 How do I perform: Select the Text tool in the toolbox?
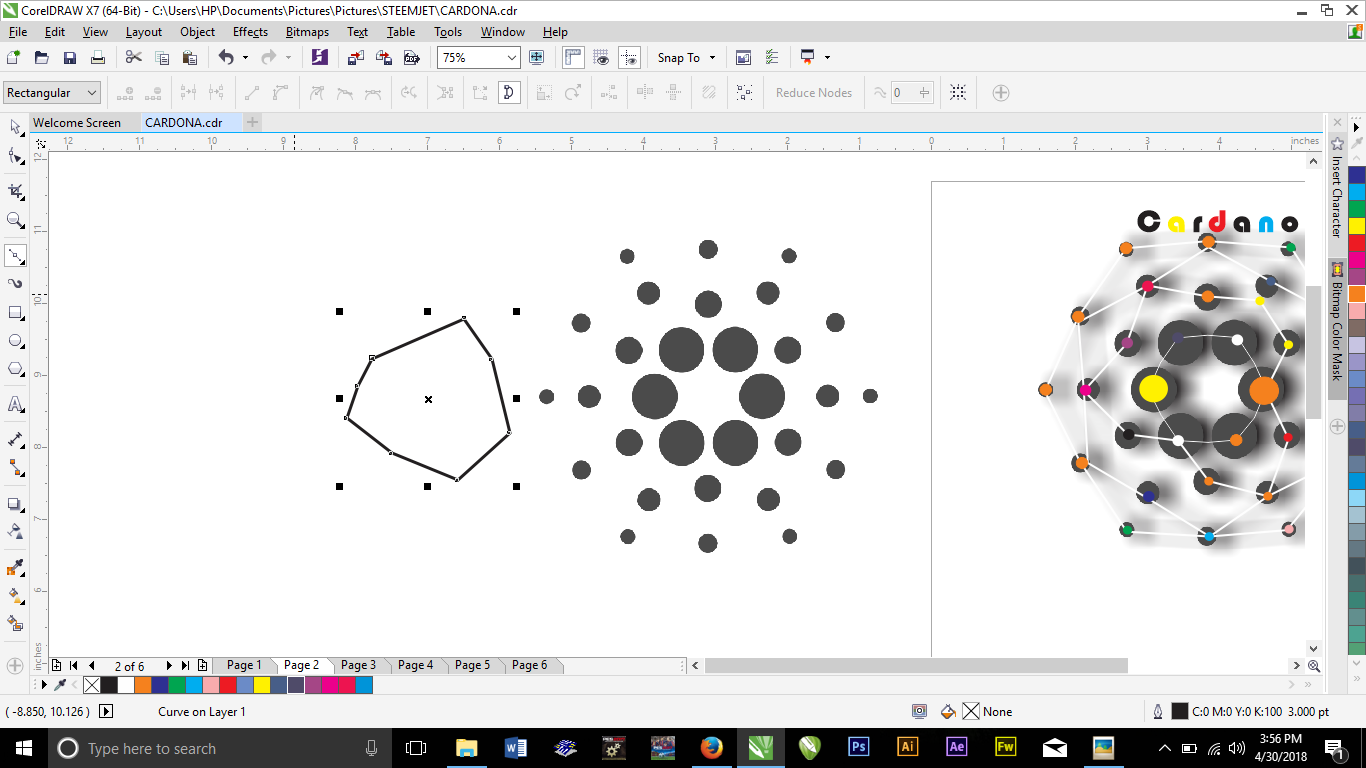[x=15, y=404]
